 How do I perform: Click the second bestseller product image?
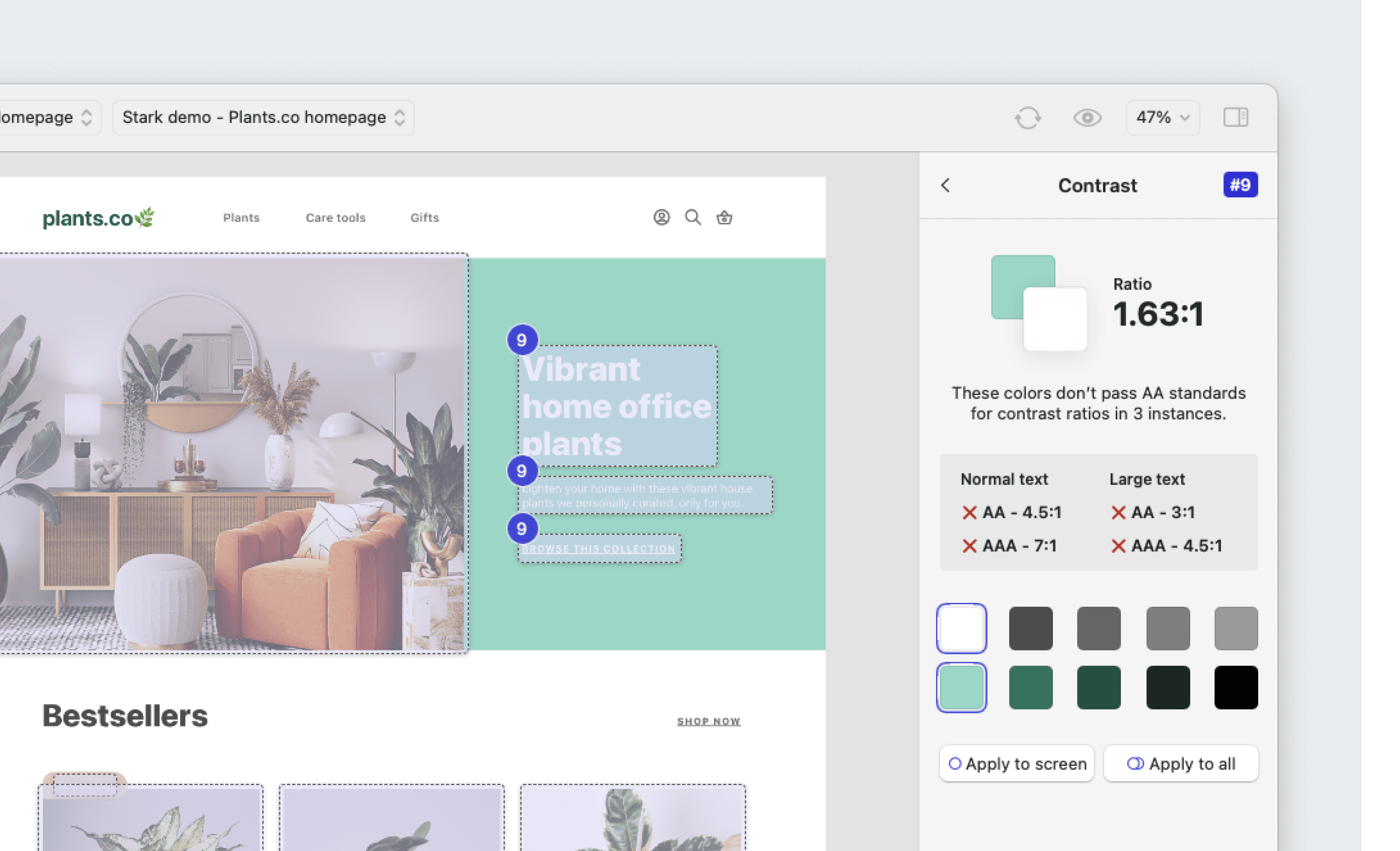click(x=391, y=818)
